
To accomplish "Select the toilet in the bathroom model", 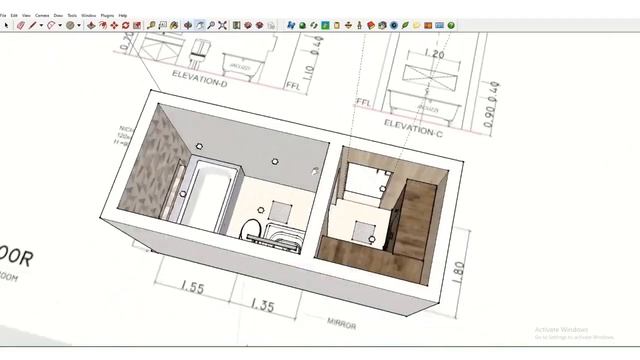I will pos(251,229).
